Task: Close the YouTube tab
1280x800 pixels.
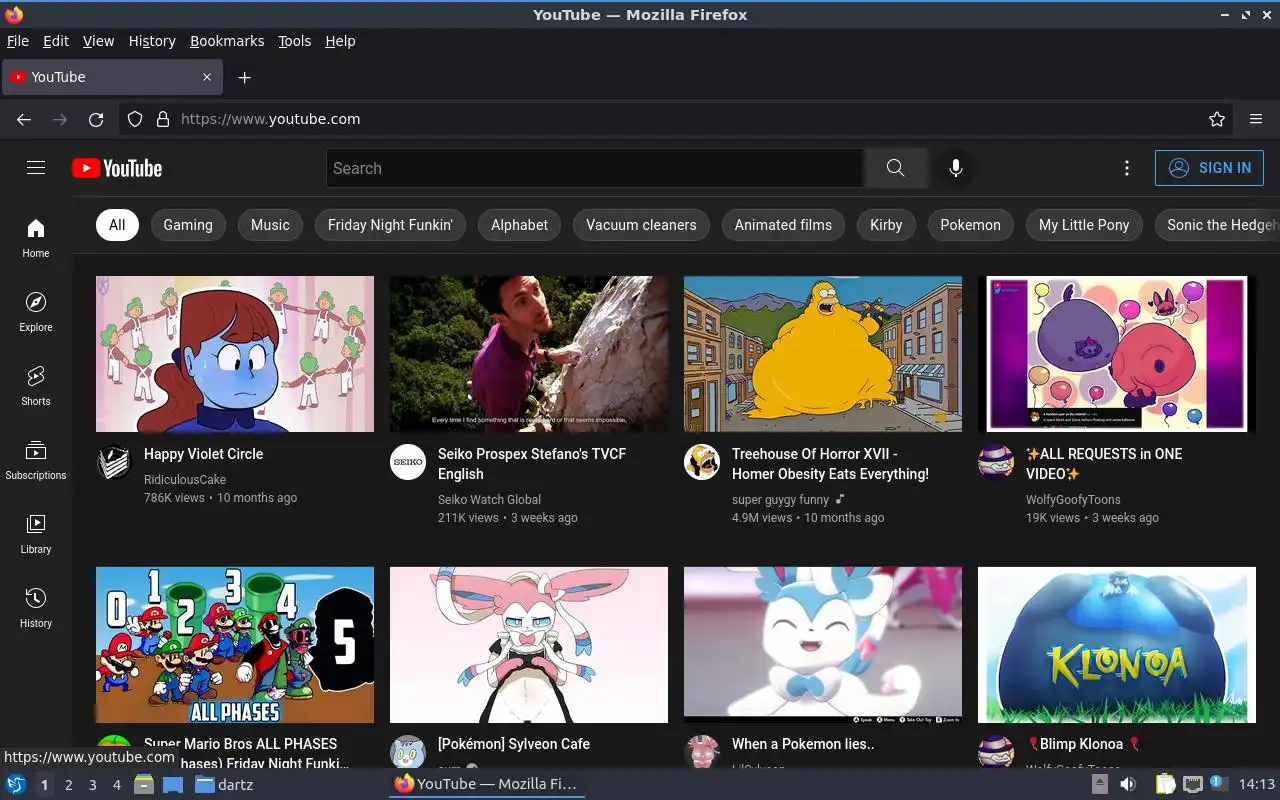Action: [x=207, y=77]
